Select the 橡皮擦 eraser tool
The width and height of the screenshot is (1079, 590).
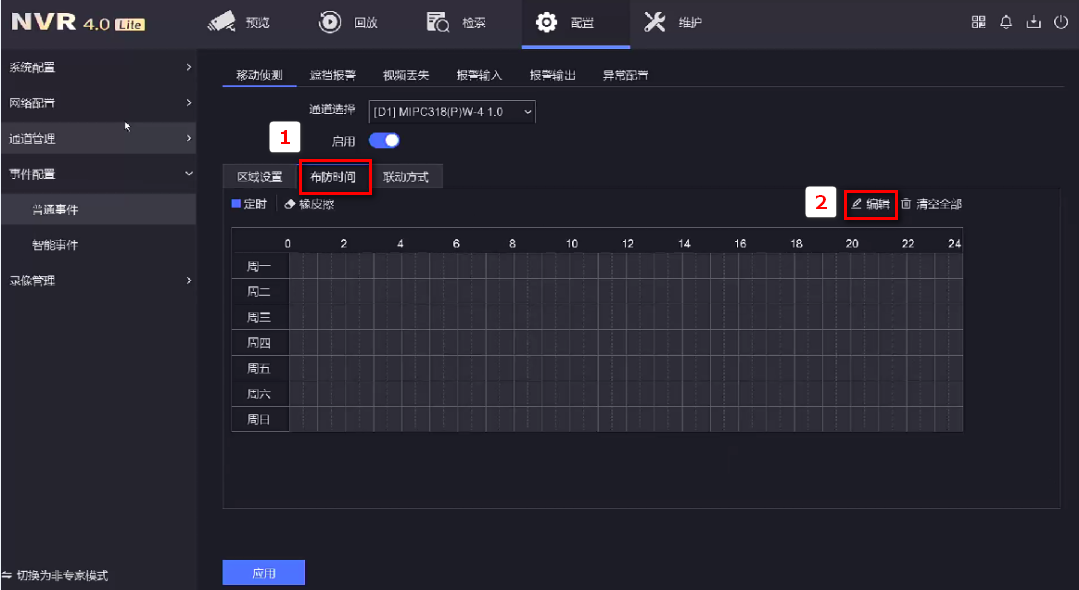(309, 204)
